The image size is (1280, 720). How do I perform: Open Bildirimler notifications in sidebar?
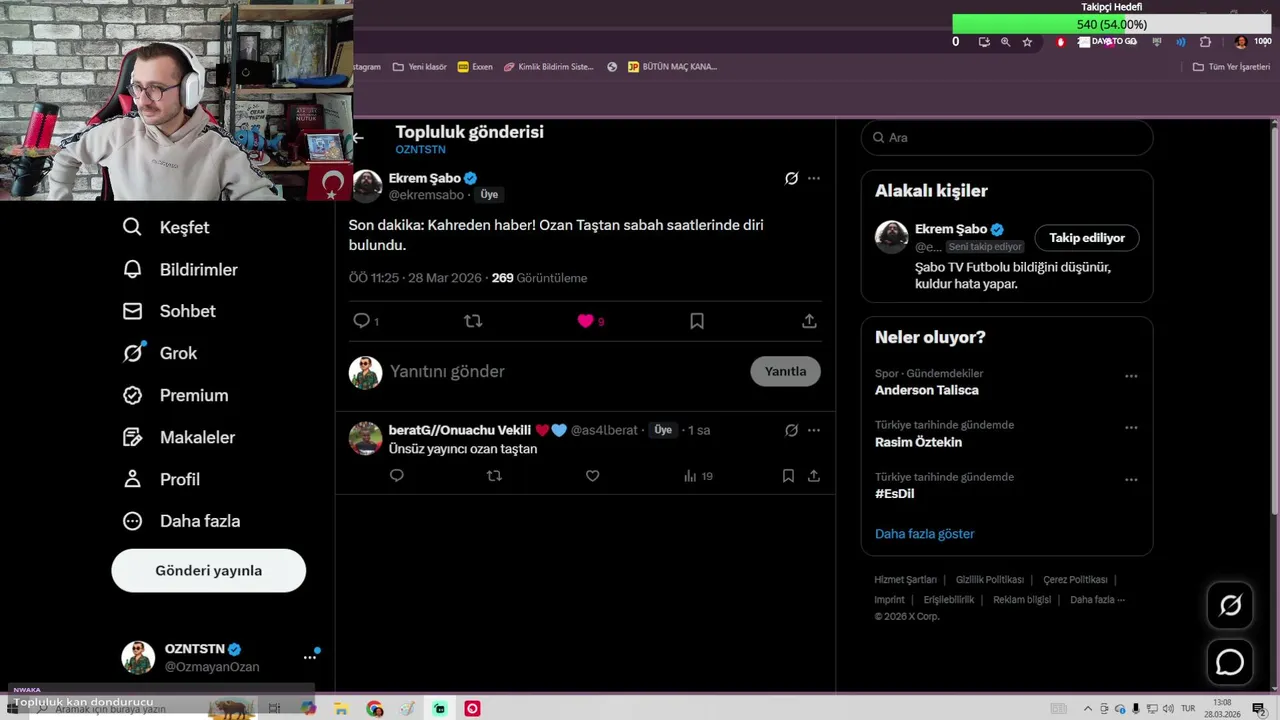(x=180, y=269)
